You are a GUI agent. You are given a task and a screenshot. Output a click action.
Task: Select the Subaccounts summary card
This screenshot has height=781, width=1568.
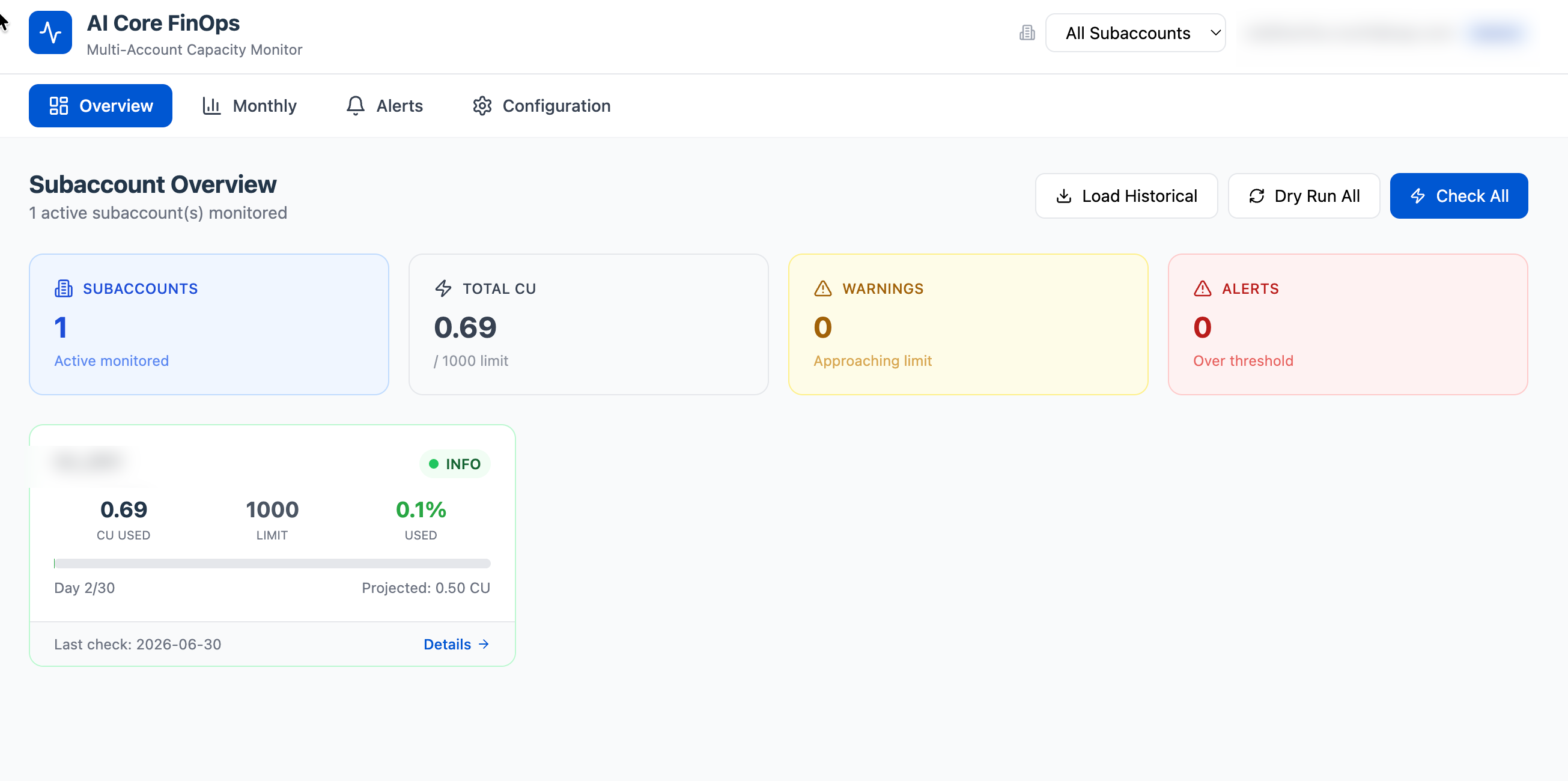tap(209, 324)
